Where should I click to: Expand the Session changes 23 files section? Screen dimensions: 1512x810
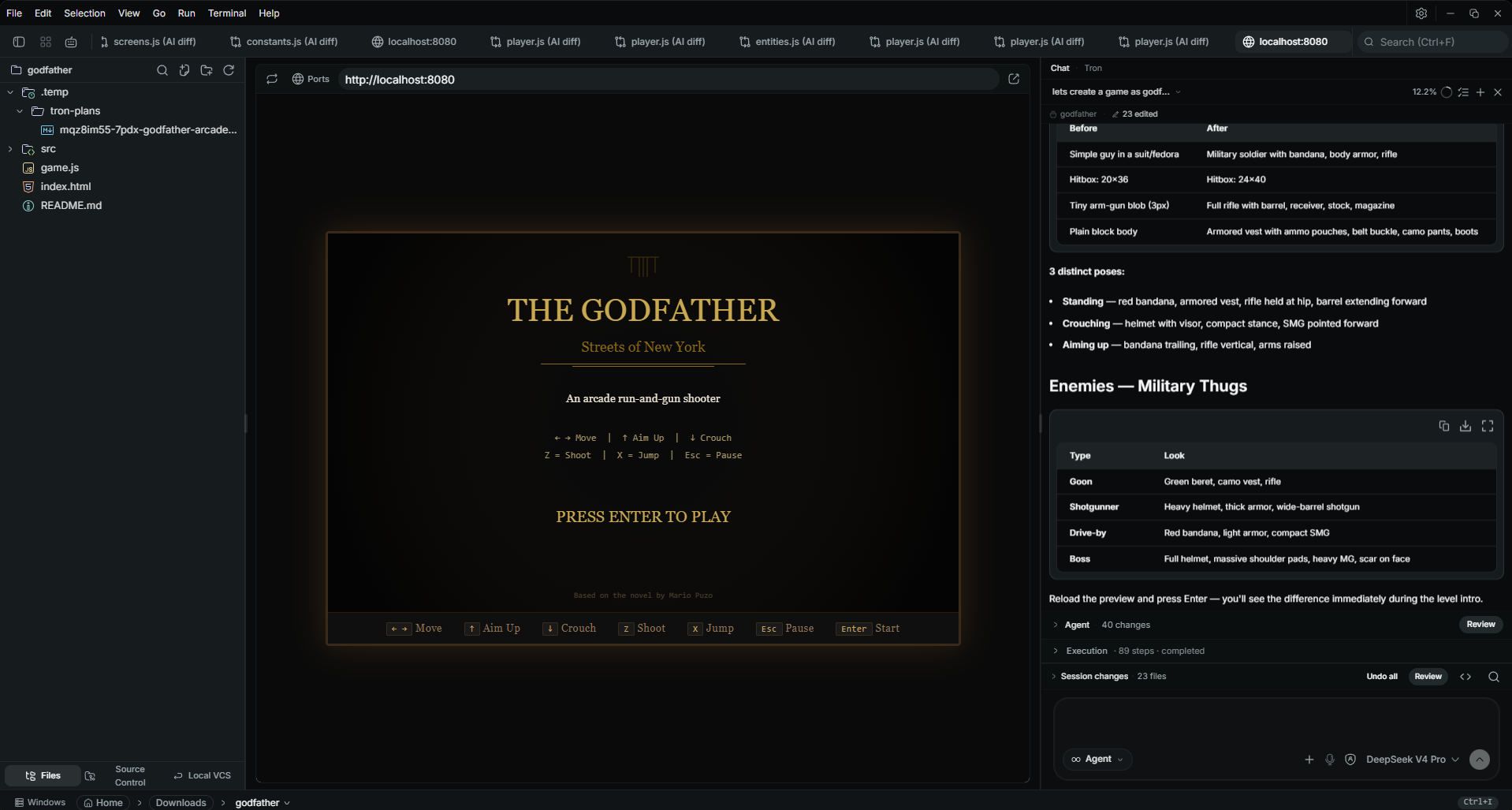point(1054,677)
